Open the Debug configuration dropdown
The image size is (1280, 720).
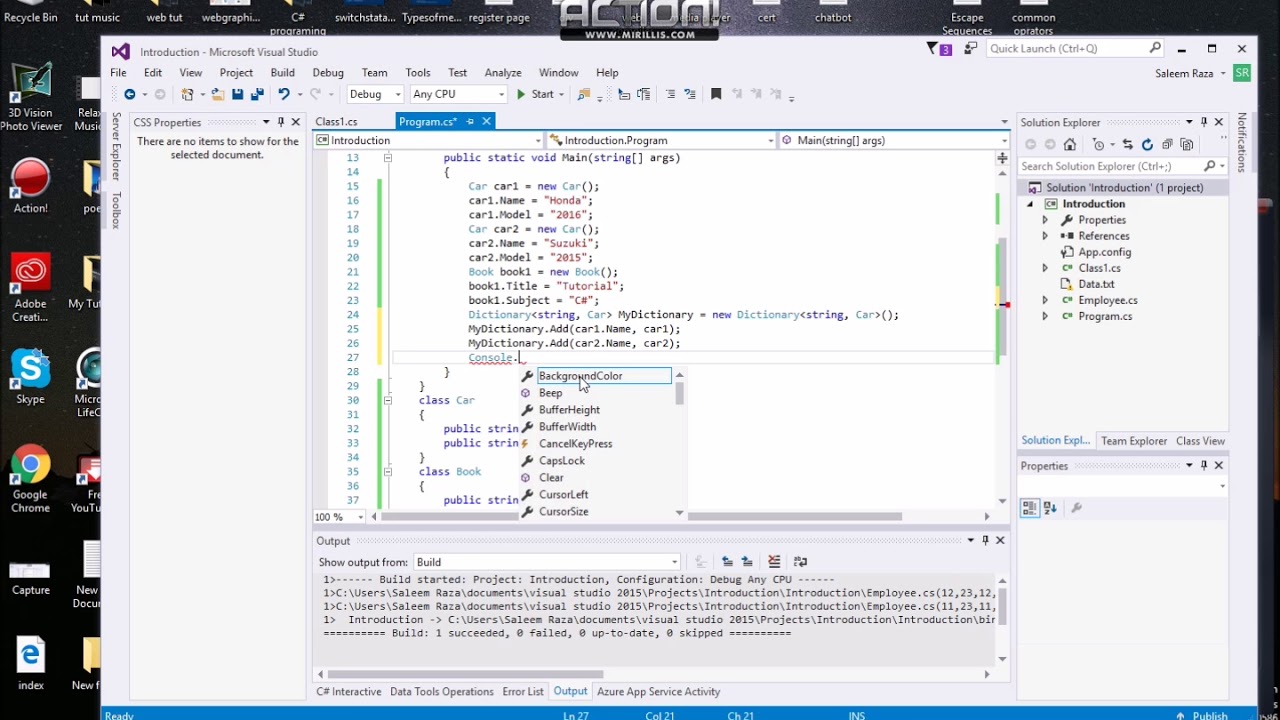374,94
